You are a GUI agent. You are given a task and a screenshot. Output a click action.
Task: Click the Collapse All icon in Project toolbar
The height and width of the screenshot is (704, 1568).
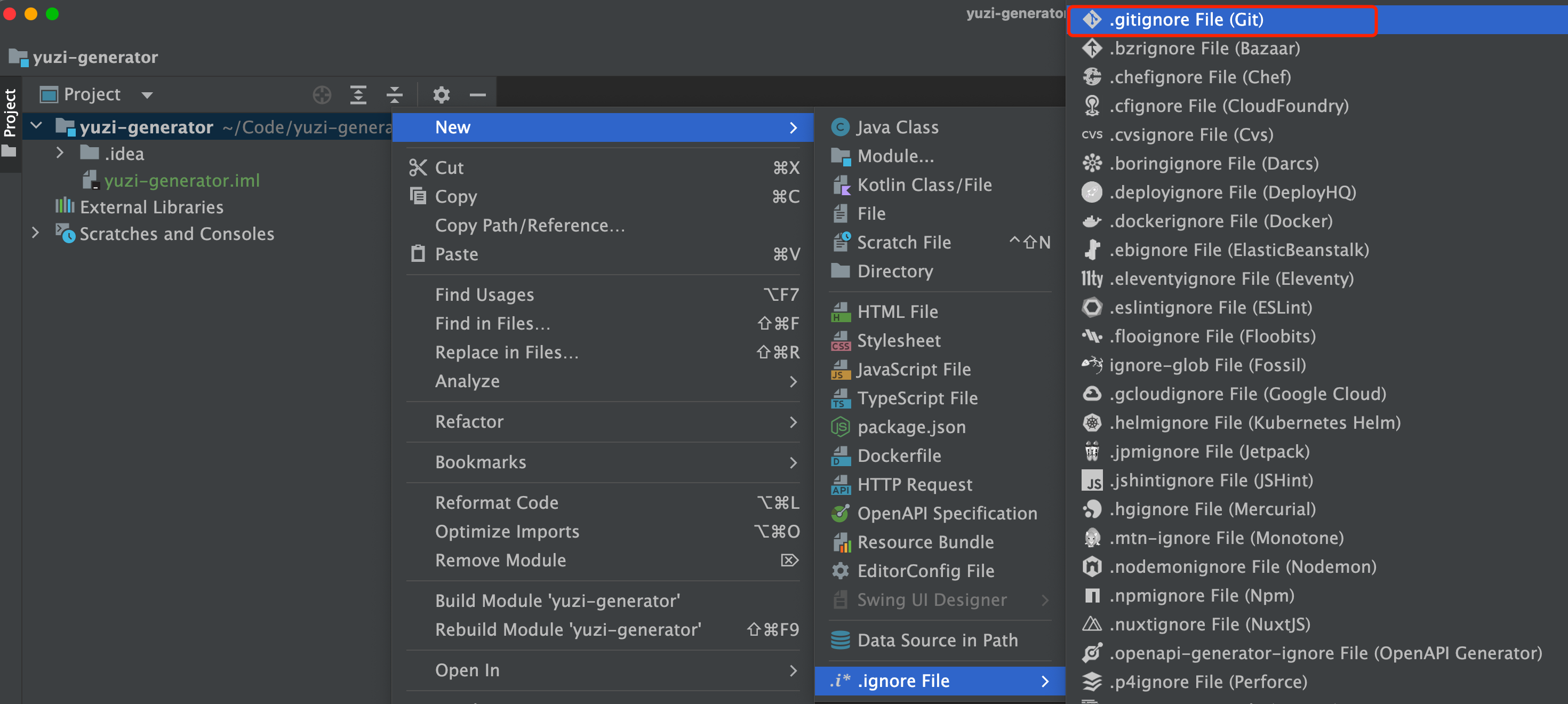[395, 95]
